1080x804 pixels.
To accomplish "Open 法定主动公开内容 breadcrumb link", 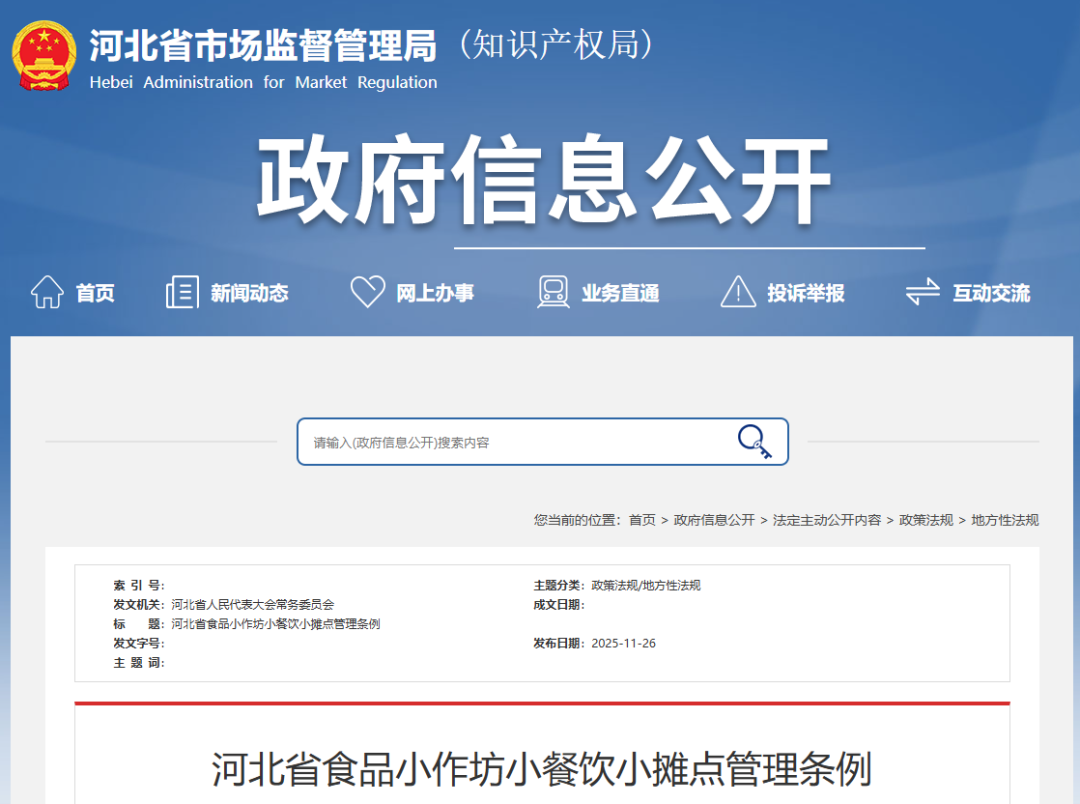I will pyautogui.click(x=827, y=520).
